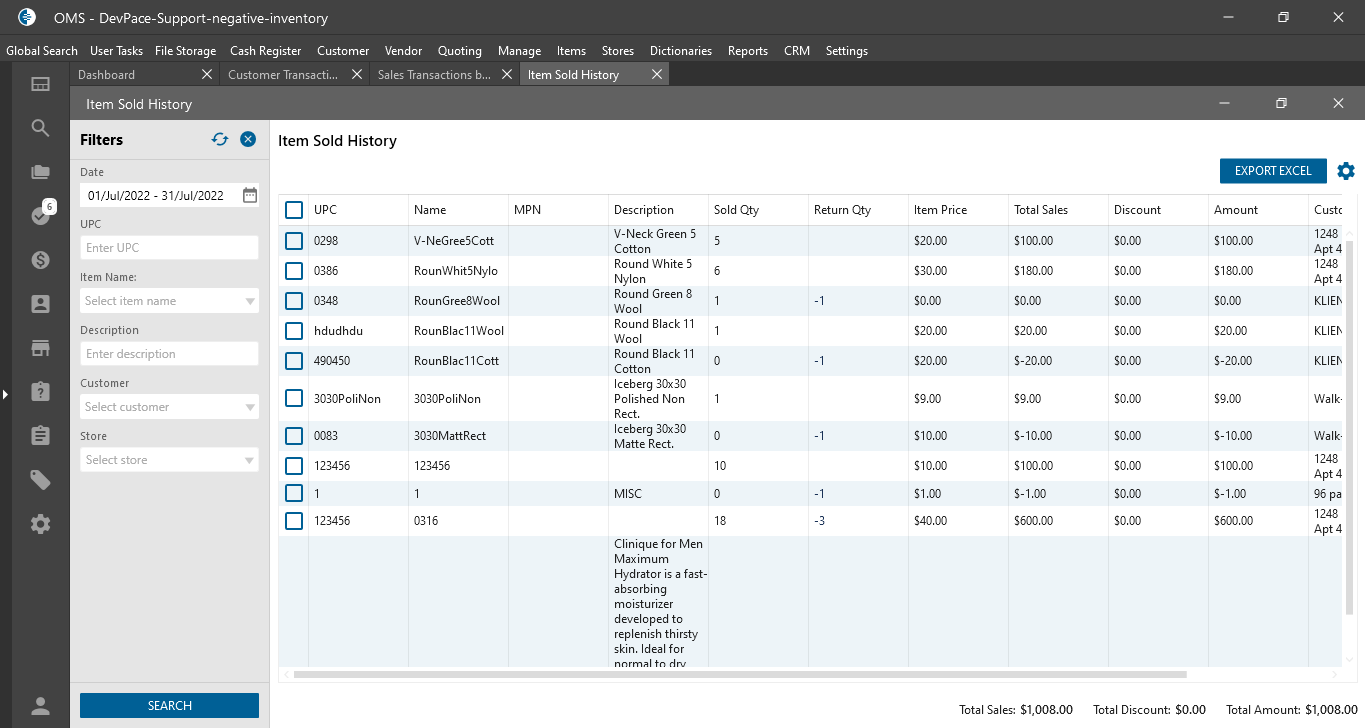Click the refresh filters icon
Viewport: 1365px width, 728px height.
220,140
